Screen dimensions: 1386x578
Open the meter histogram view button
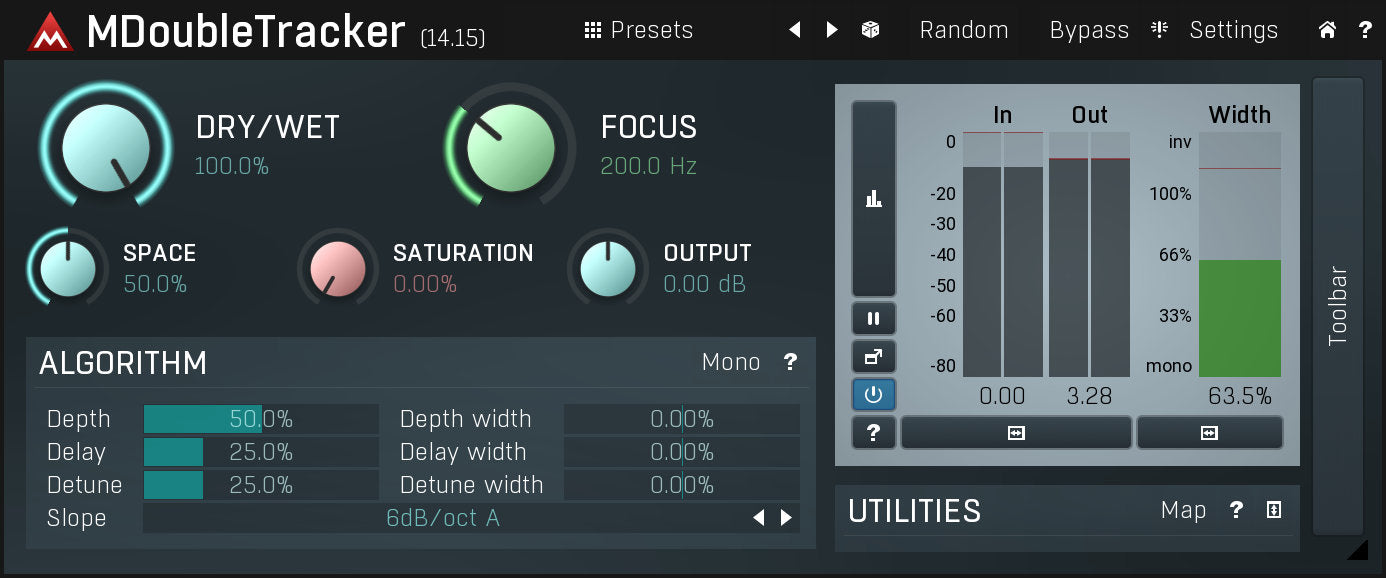[x=874, y=198]
